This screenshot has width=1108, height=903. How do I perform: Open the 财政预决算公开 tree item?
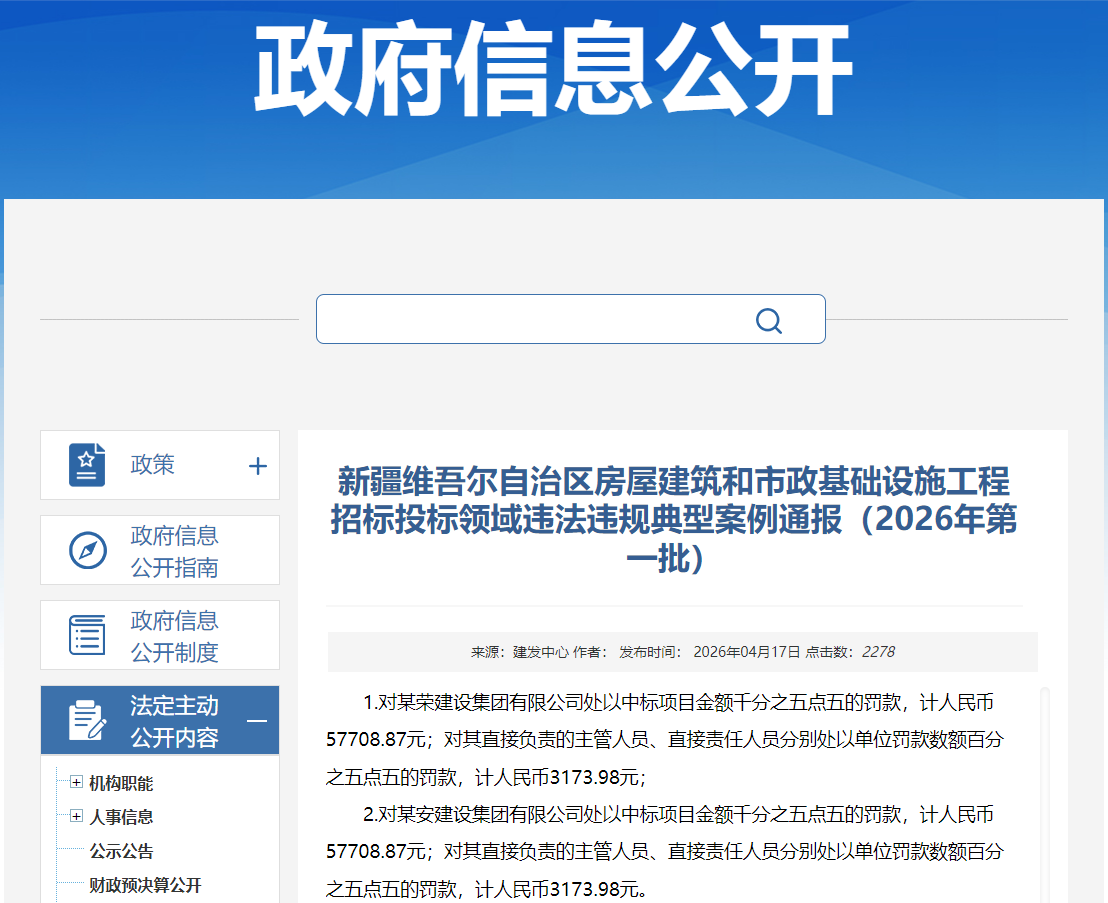(145, 885)
